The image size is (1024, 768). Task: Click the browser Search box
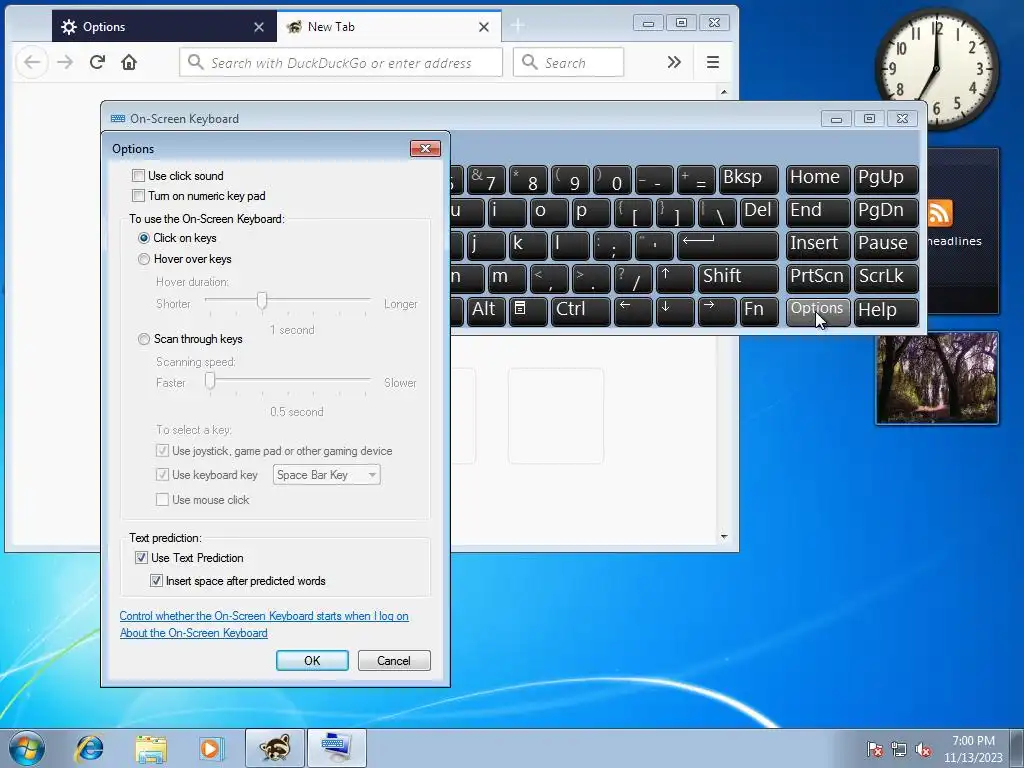[568, 63]
